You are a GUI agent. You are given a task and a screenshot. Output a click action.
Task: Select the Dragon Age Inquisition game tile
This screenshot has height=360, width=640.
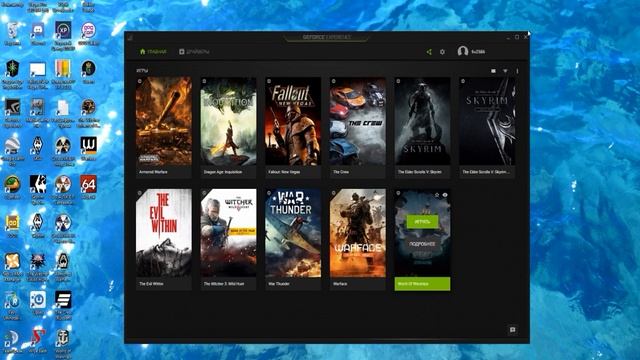pos(229,127)
